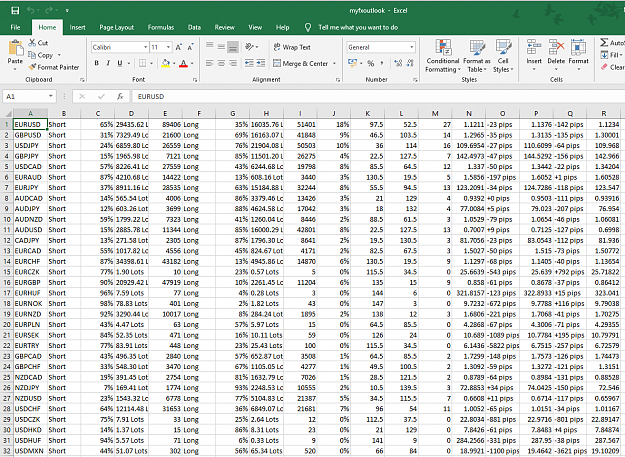Select row 16 header for EURGBP
Screen dimensions: 625x457
point(7,282)
